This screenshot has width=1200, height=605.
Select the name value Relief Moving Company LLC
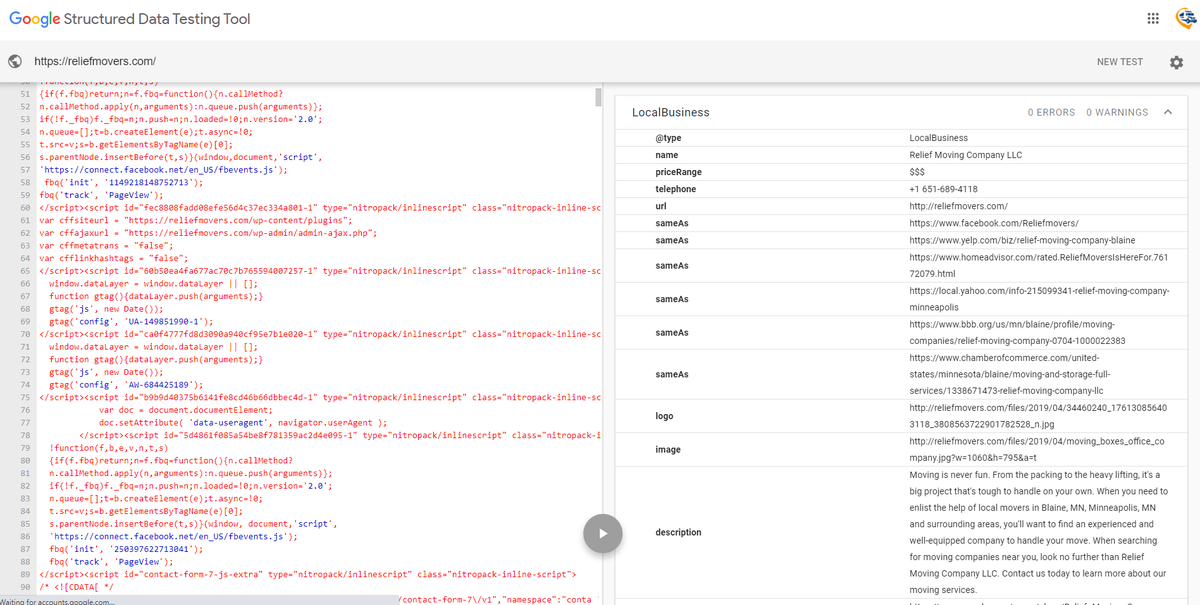pos(966,155)
